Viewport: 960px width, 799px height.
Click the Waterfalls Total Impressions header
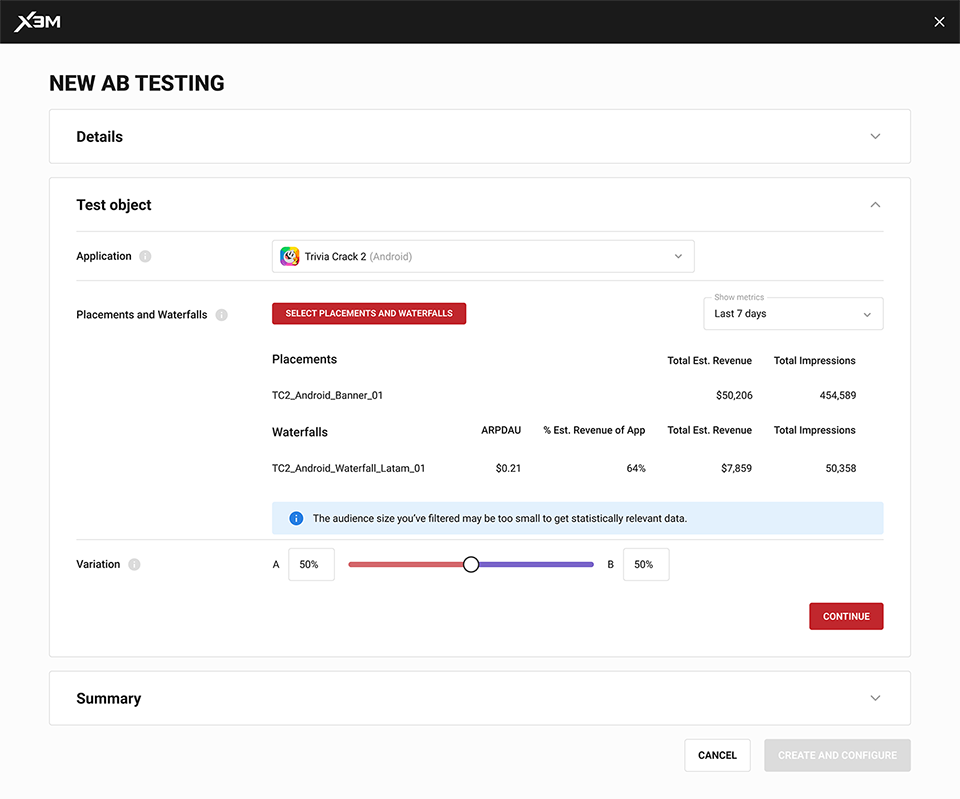click(x=814, y=430)
